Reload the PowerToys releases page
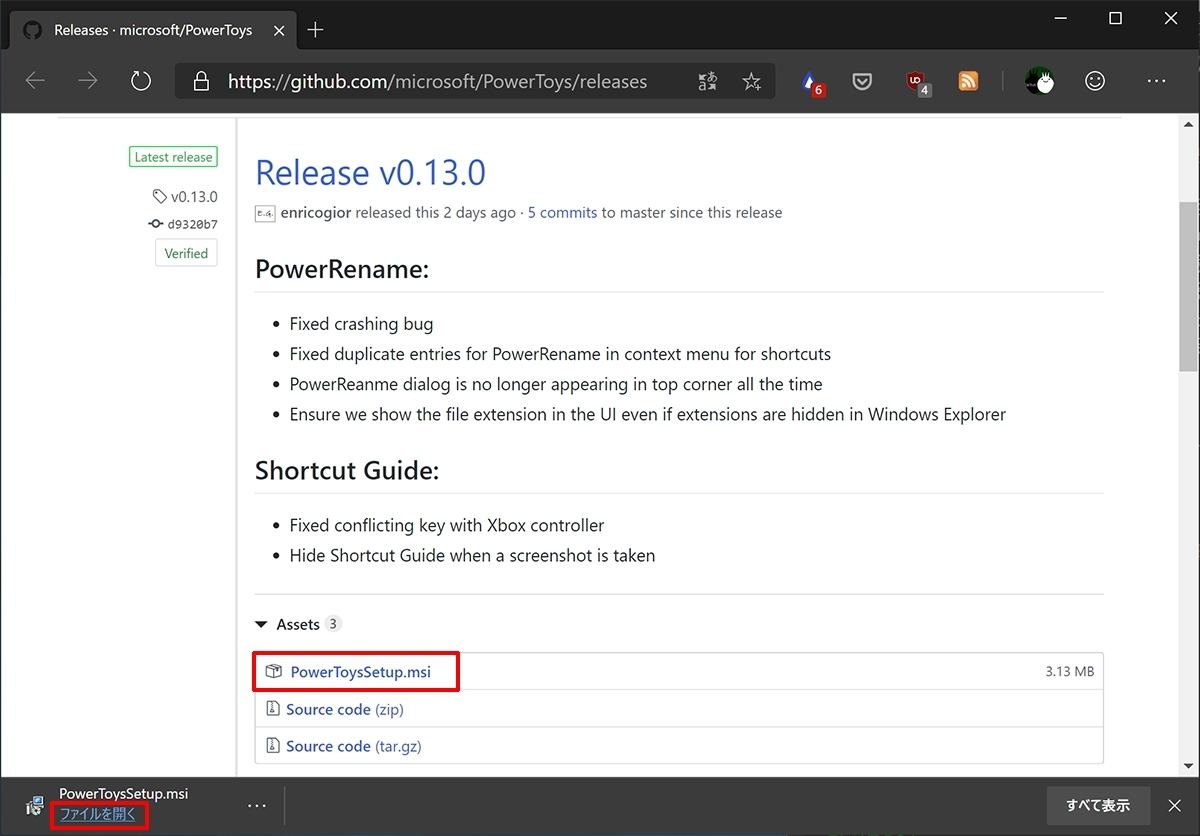The image size is (1200, 836). coord(141,81)
